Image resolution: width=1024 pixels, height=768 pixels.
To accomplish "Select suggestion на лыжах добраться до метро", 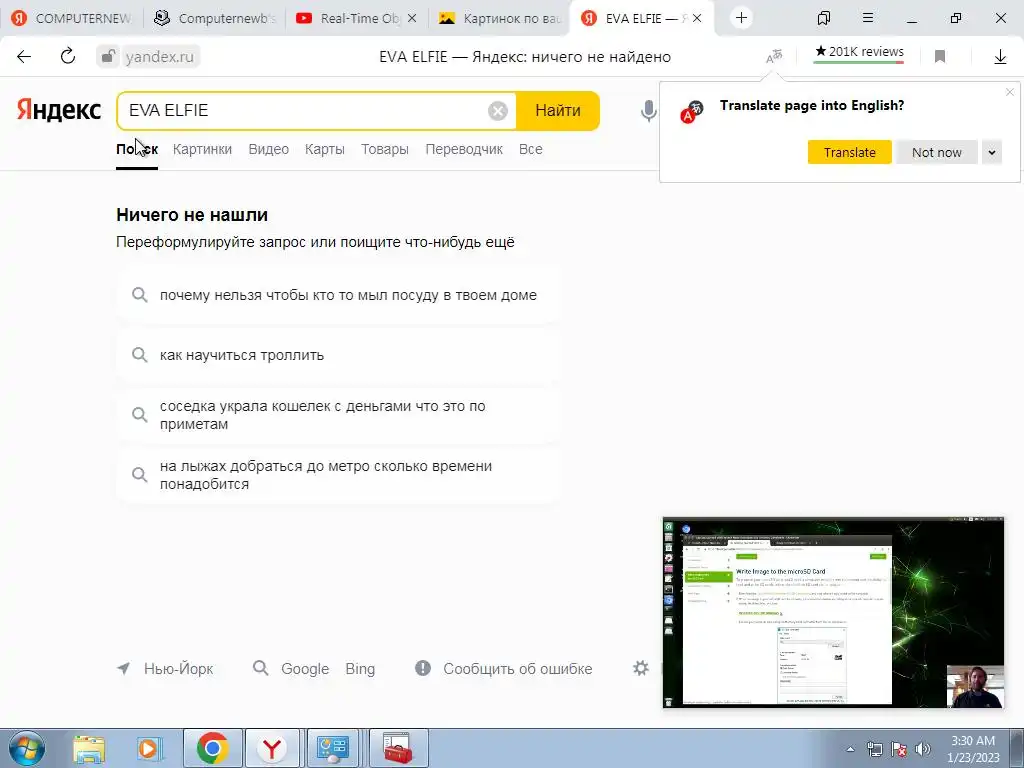I will (338, 475).
